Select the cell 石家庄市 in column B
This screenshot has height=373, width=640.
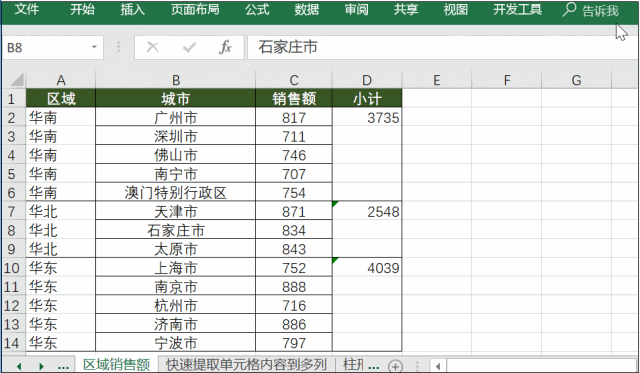(176, 230)
